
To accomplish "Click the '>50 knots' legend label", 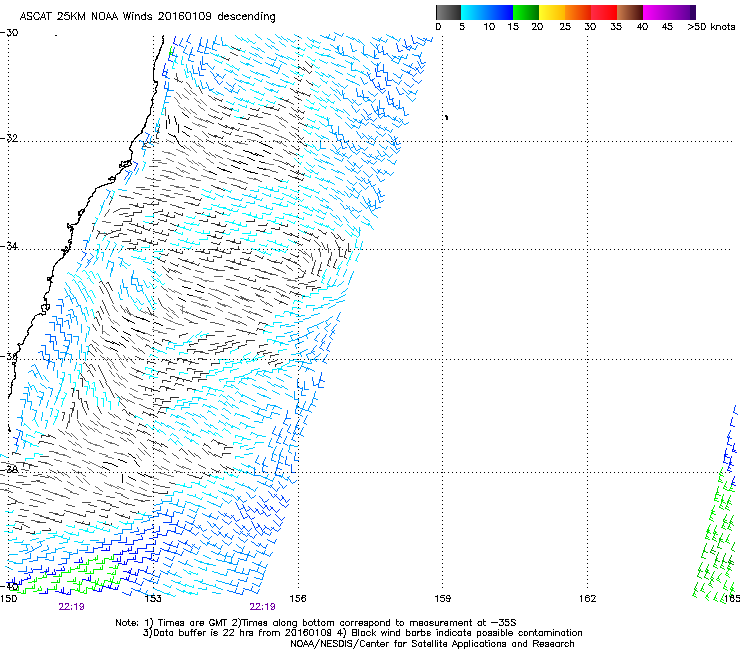I will [711, 27].
